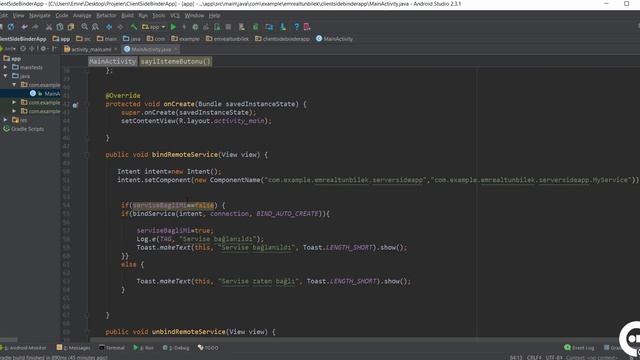Screen dimensions: 640x360
Task: Collapse the first com.example package arrow
Action: point(14,85)
